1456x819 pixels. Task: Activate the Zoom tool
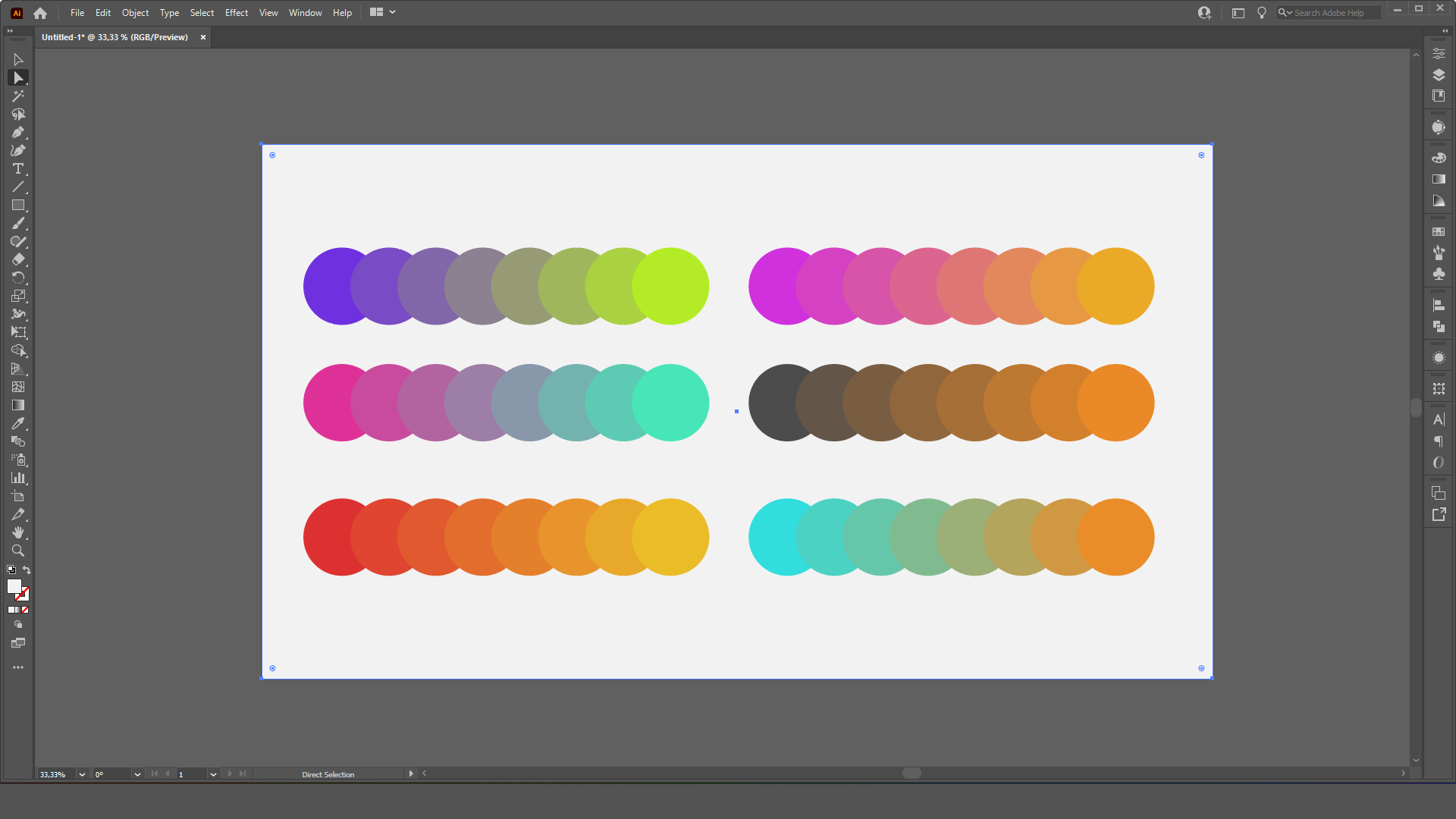click(x=18, y=551)
